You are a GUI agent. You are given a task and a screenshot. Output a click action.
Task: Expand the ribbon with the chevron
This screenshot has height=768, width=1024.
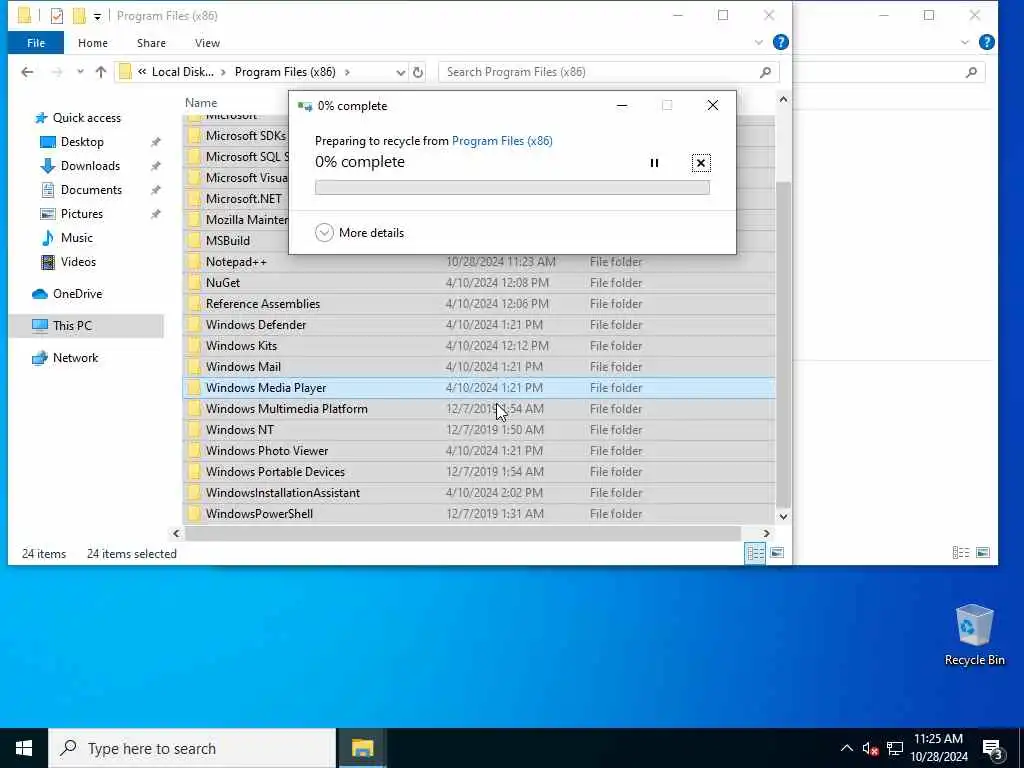pyautogui.click(x=758, y=42)
